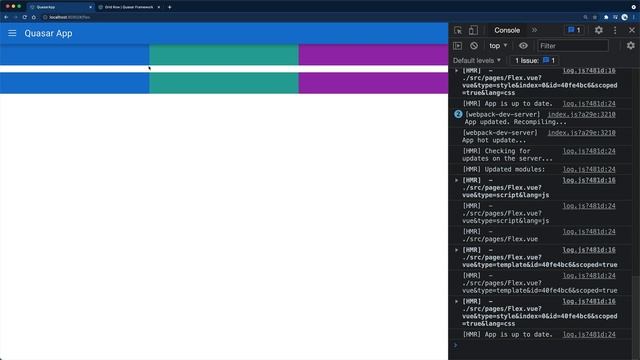The width and height of the screenshot is (640, 360).
Task: Click the 1 Issue button
Action: click(534, 60)
